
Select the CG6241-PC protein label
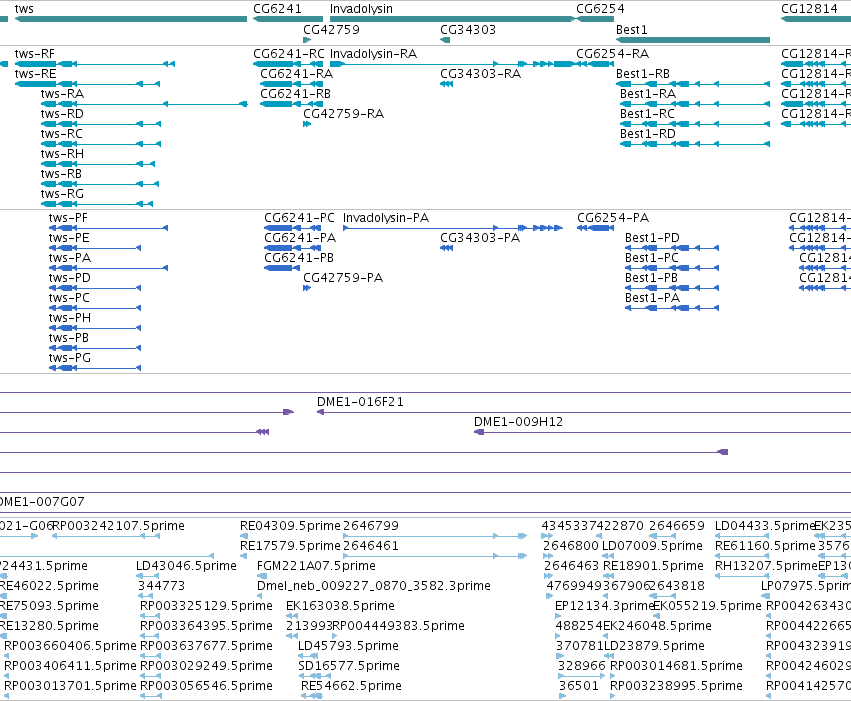pos(300,218)
